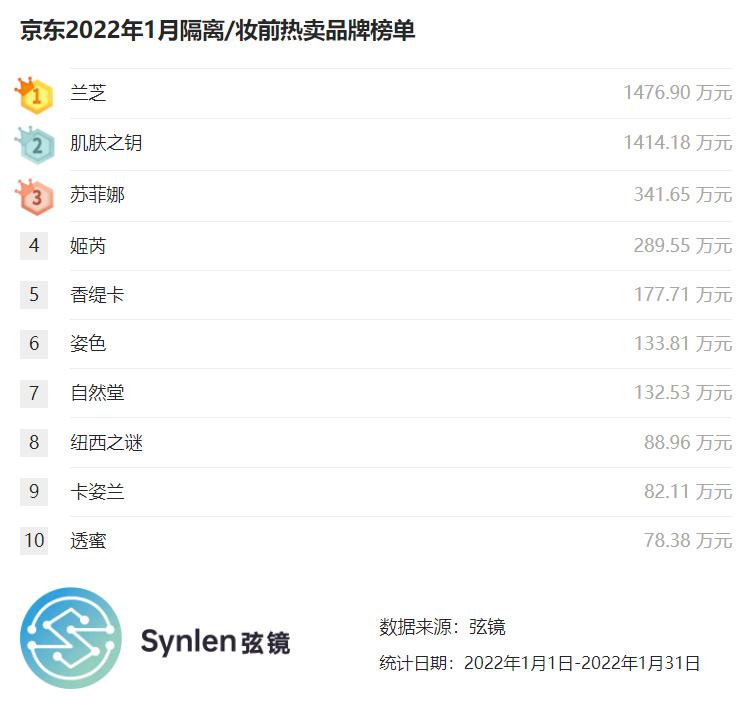Select the brand name 香缇卡

(x=97, y=294)
